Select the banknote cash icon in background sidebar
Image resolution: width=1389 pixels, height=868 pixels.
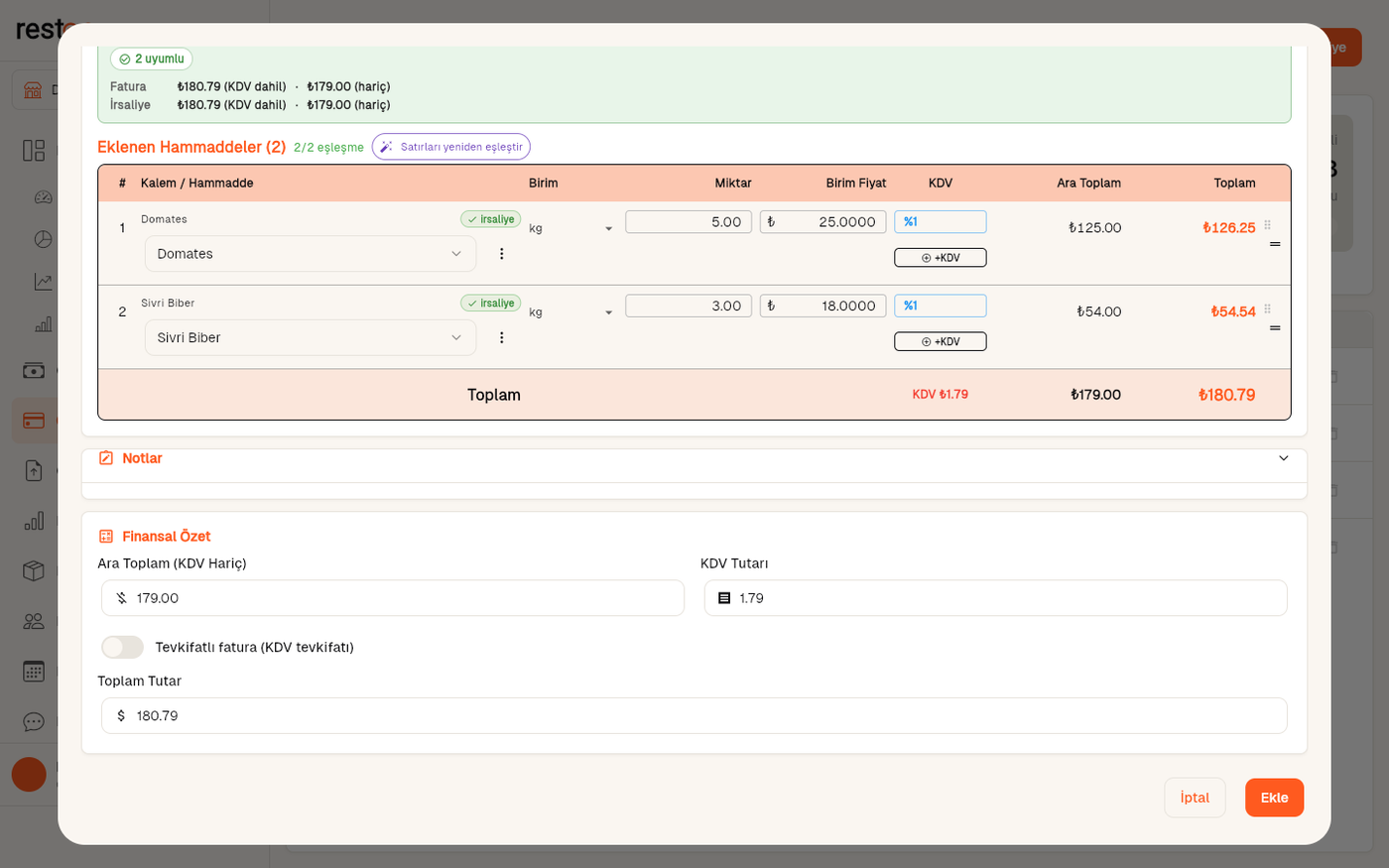(34, 371)
